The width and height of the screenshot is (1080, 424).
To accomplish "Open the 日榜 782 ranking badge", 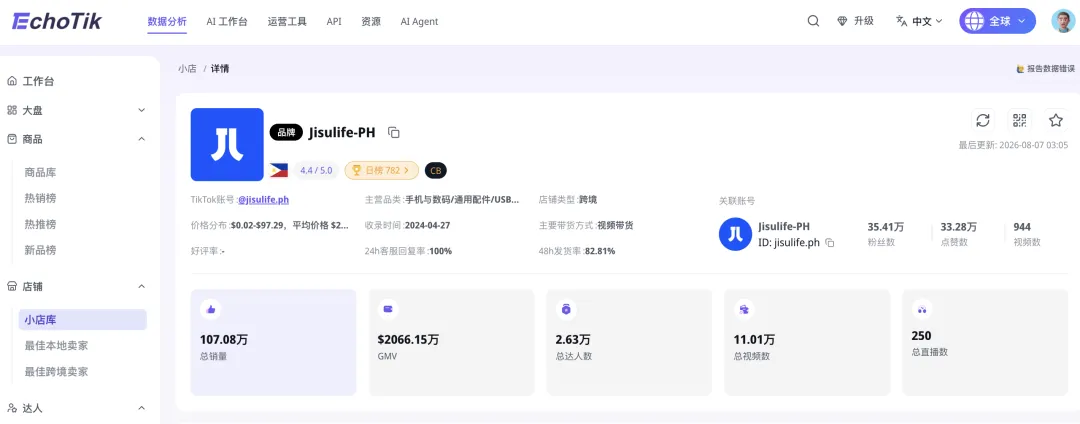I will coord(381,170).
